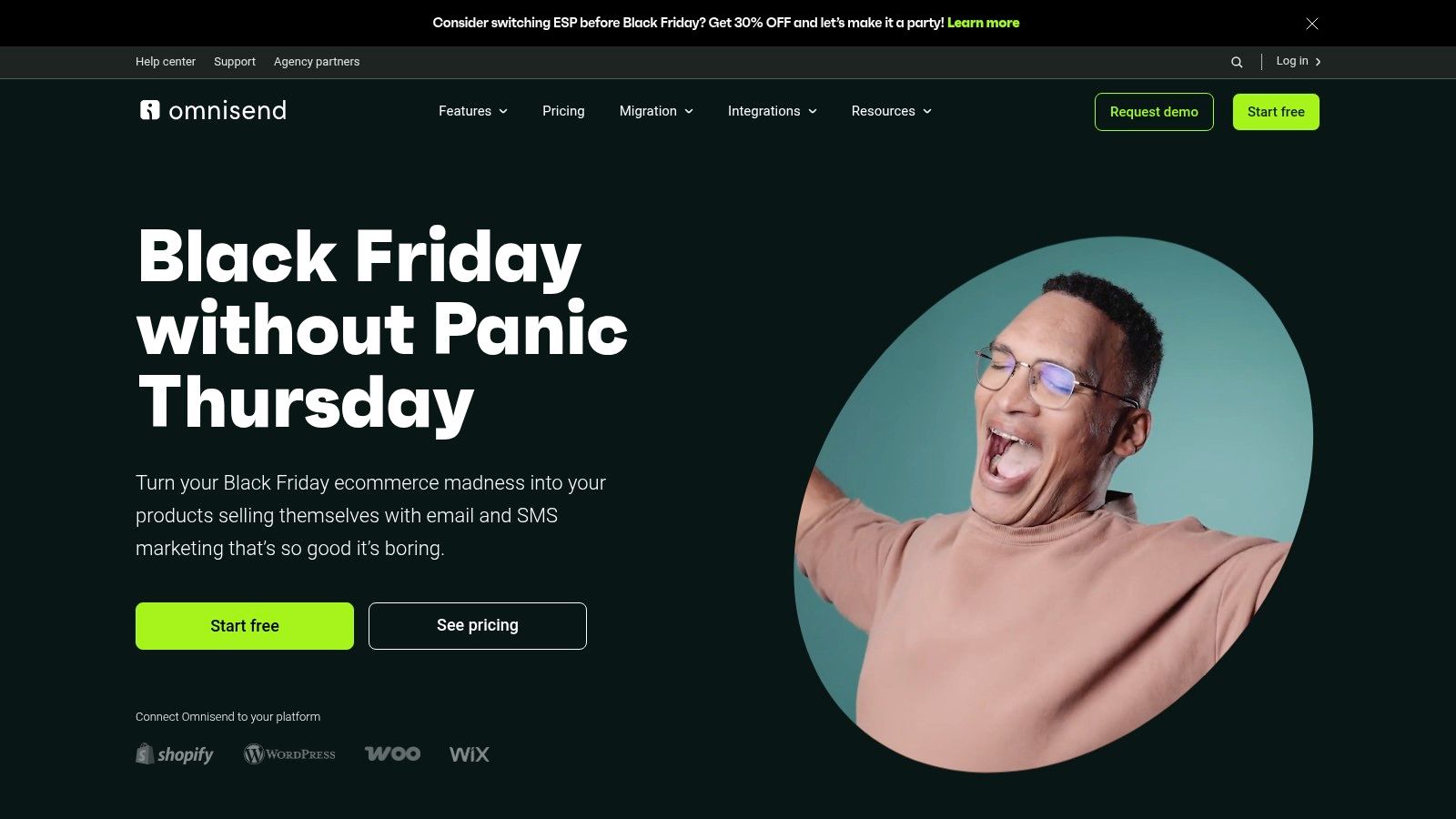Click the hero Start free button
1456x819 pixels.
pyautogui.click(x=245, y=626)
